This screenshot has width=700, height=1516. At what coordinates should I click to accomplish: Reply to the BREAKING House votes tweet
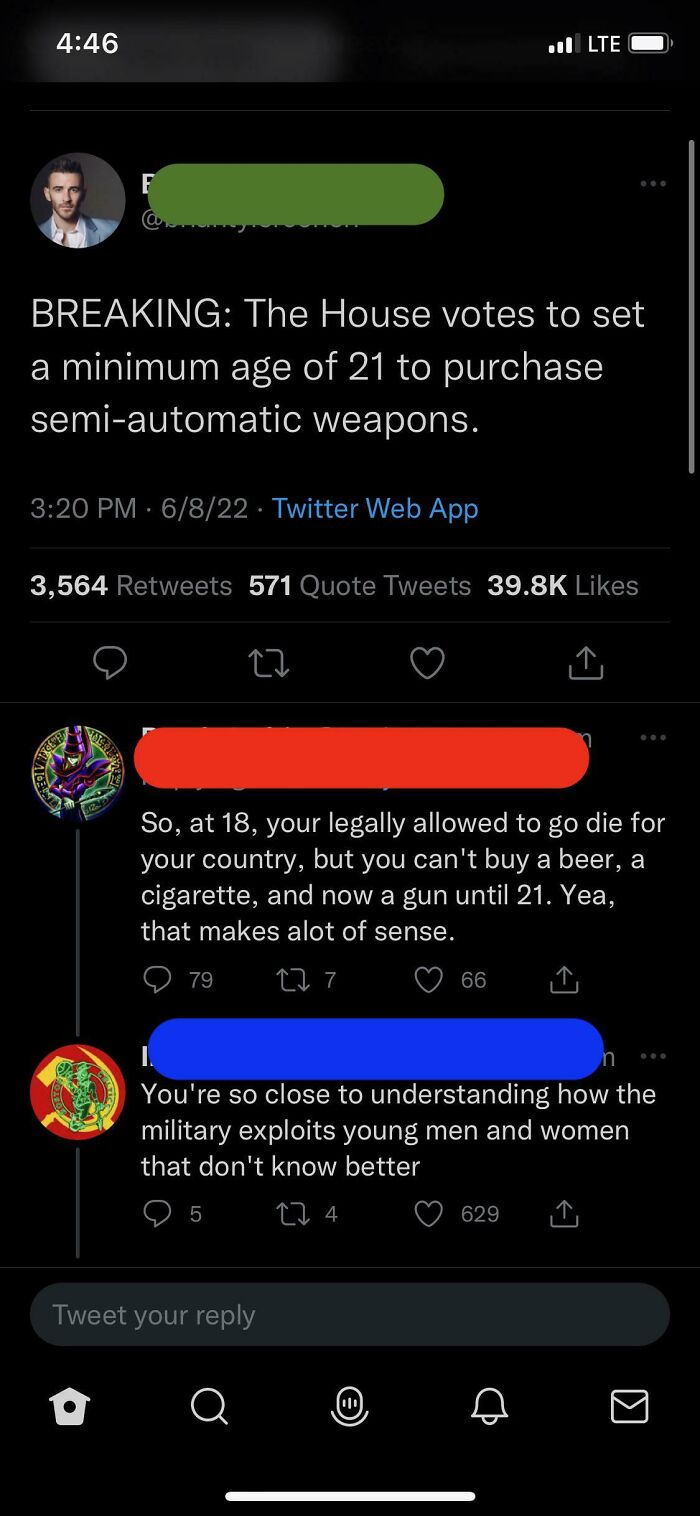[110, 662]
